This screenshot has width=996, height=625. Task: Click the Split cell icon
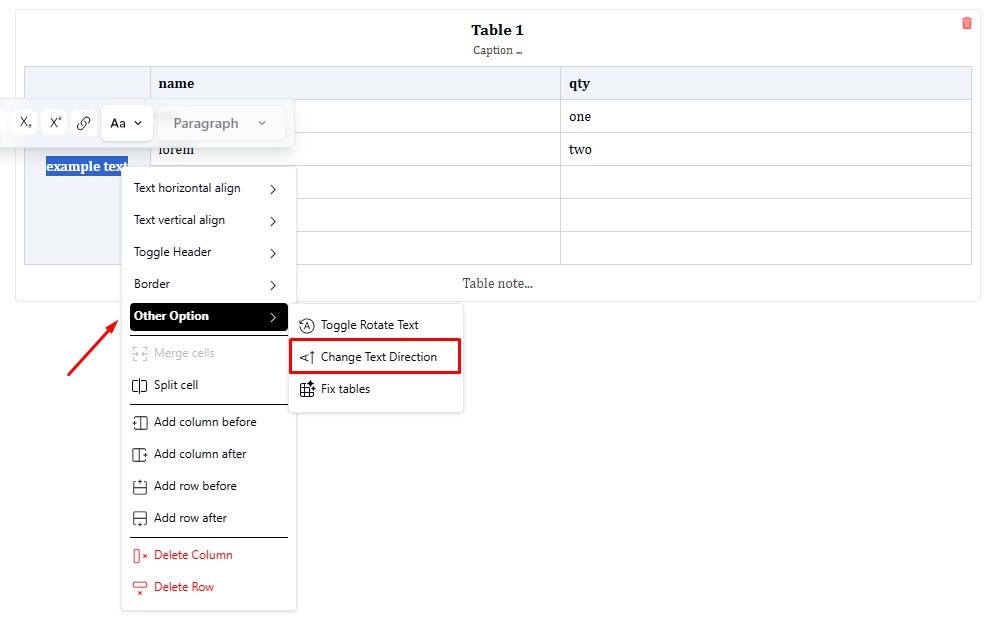pyautogui.click(x=140, y=385)
